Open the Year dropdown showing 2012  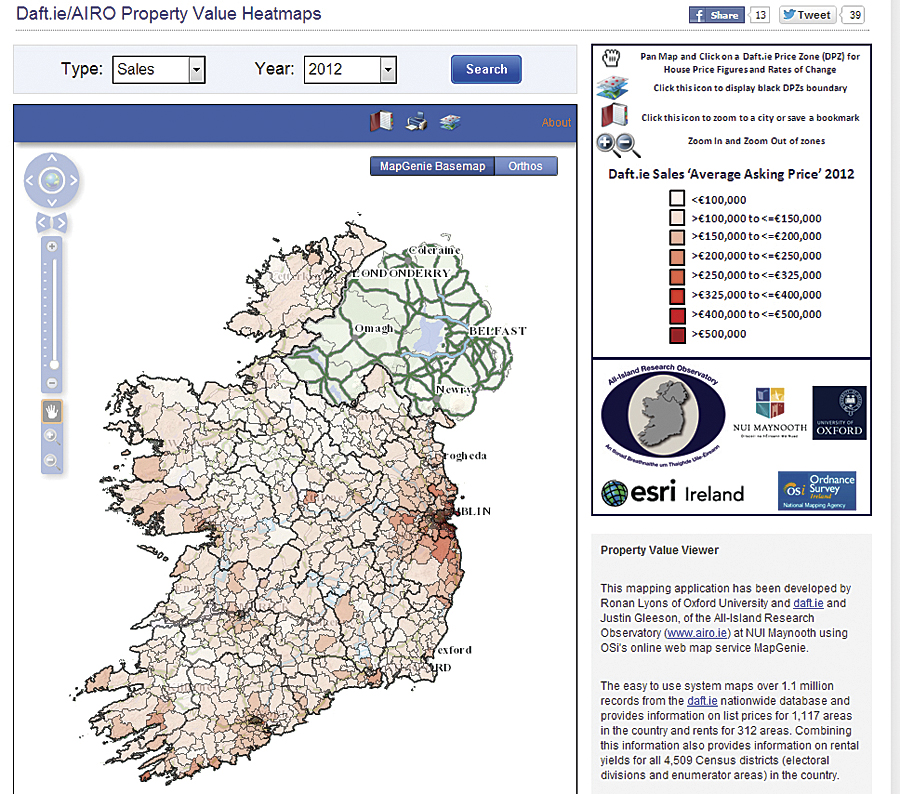coord(350,69)
